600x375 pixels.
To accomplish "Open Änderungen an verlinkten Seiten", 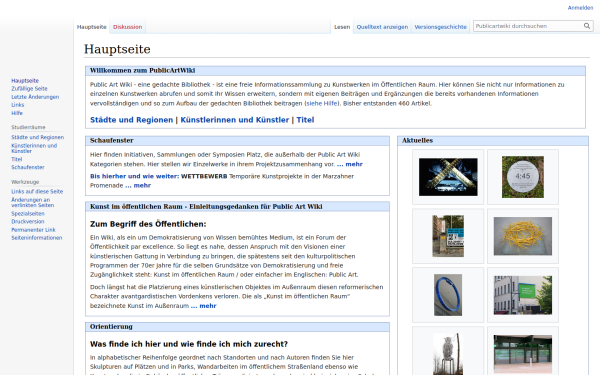I will coord(33,202).
